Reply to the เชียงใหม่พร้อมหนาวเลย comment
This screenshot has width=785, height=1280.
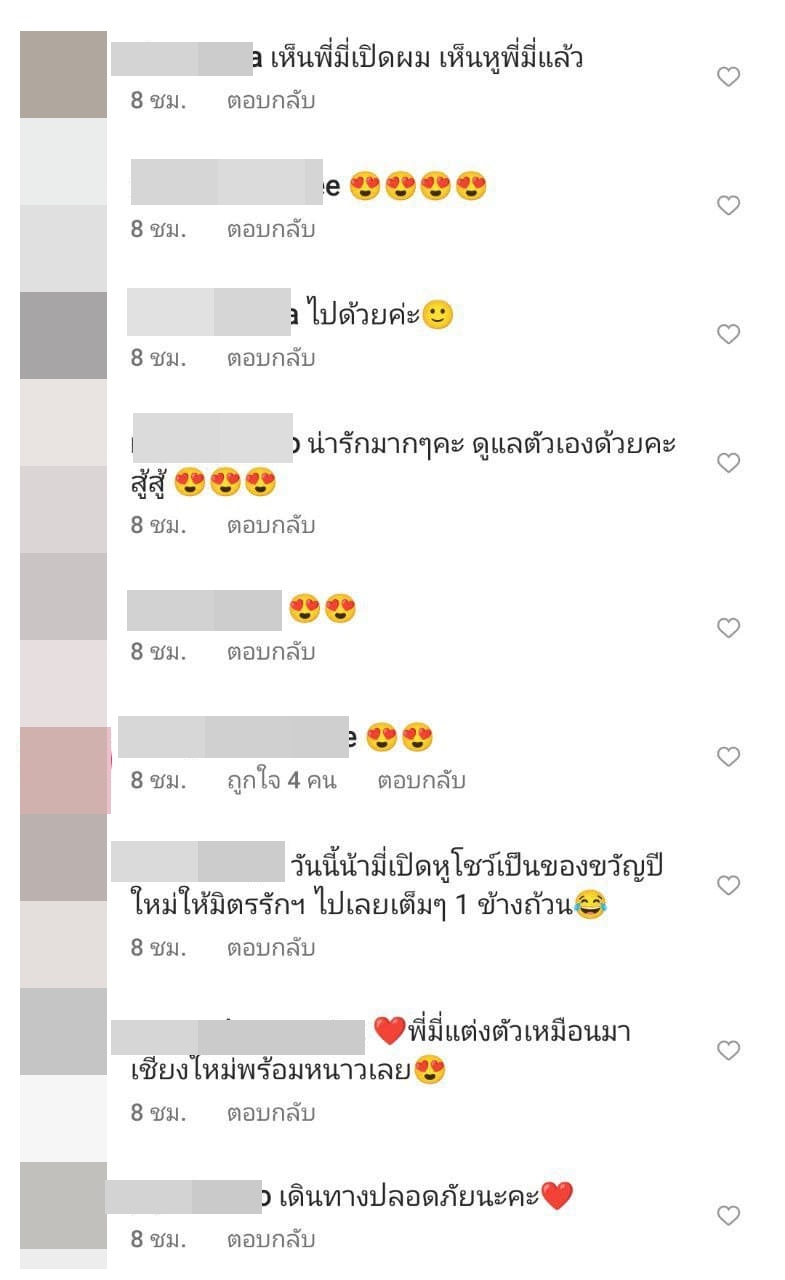click(270, 1112)
